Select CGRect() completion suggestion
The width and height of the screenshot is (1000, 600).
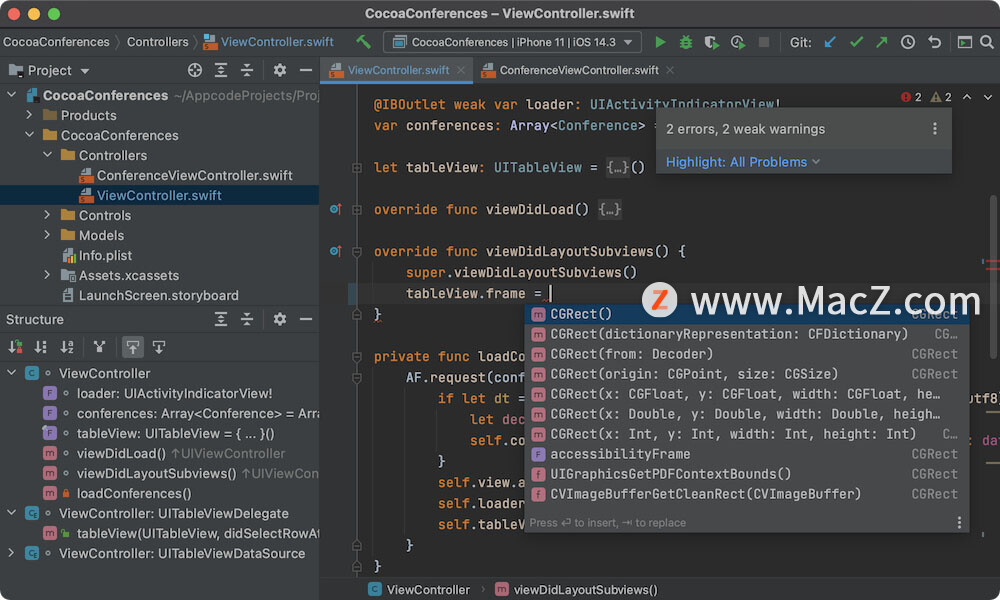pyautogui.click(x=747, y=314)
